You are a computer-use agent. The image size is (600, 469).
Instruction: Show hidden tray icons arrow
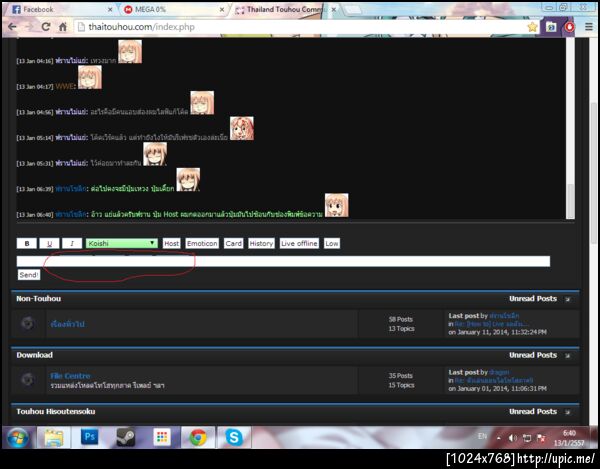point(499,438)
